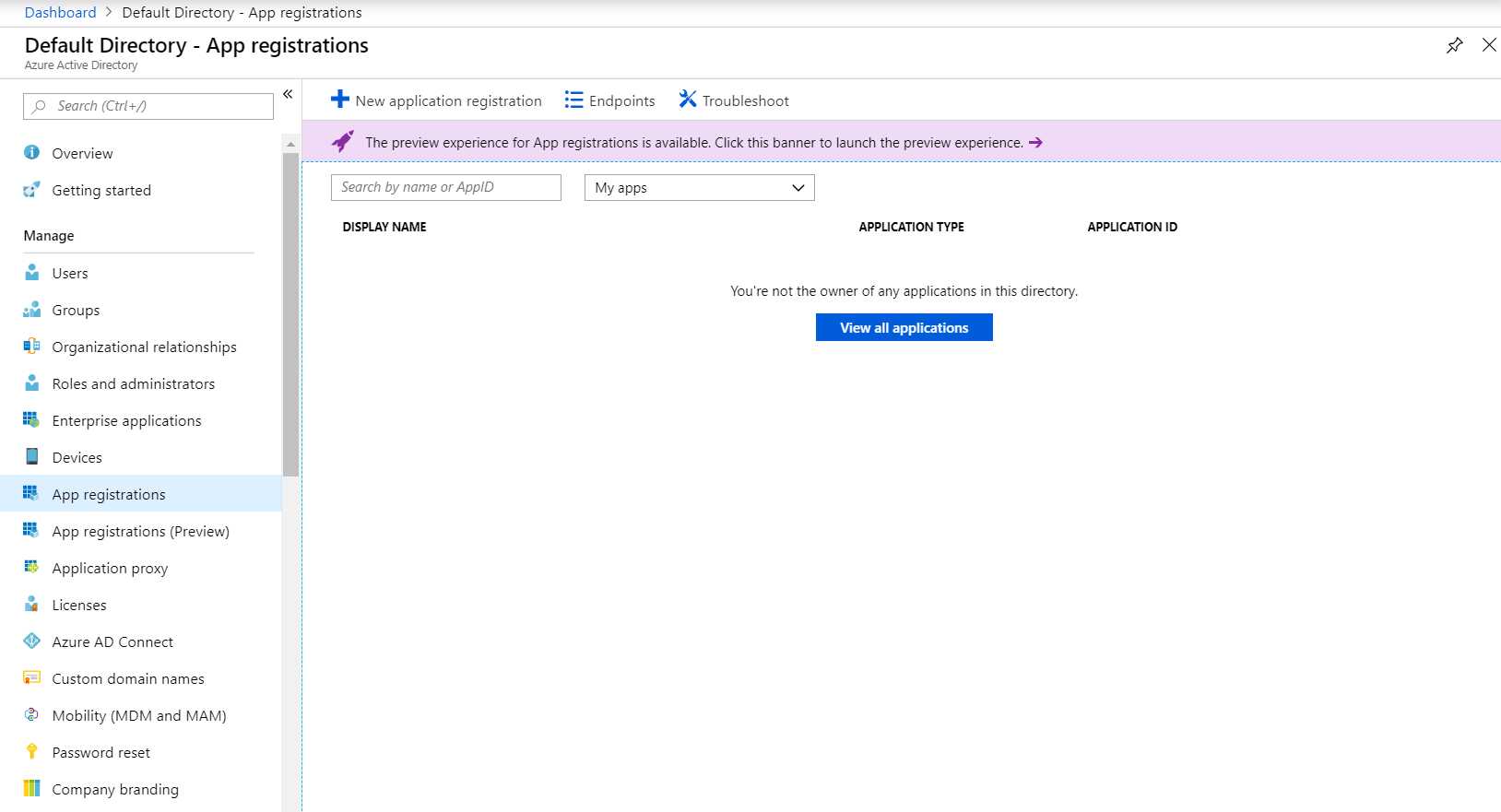The height and width of the screenshot is (812, 1501).
Task: Click View all applications button
Action: [x=904, y=327]
